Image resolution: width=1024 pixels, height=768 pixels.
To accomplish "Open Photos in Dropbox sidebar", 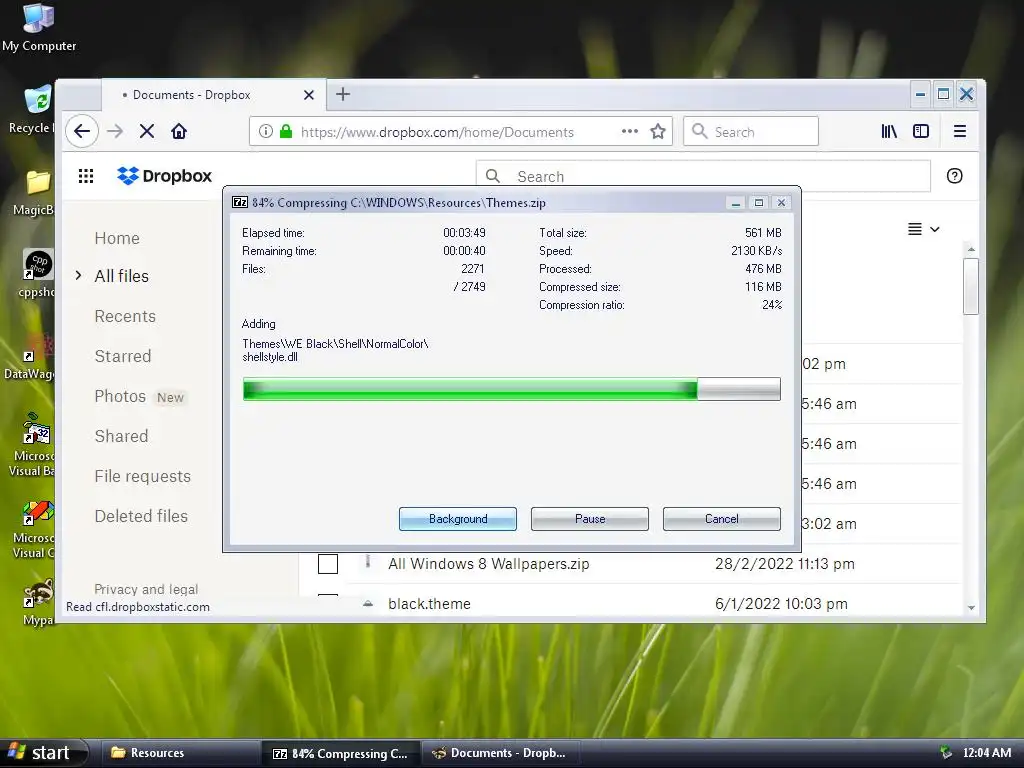I will click(120, 396).
